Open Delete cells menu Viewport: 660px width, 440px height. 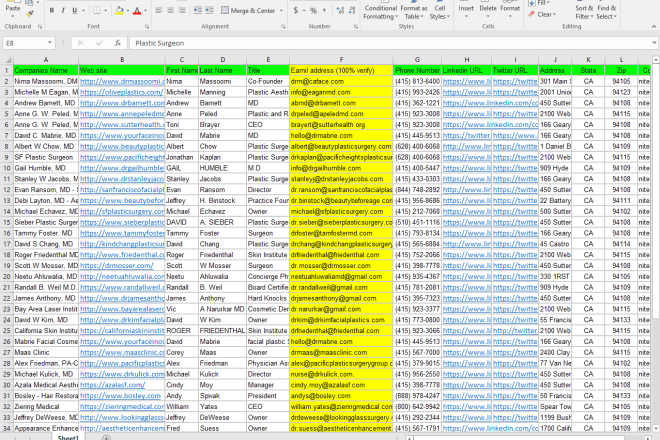click(x=488, y=10)
